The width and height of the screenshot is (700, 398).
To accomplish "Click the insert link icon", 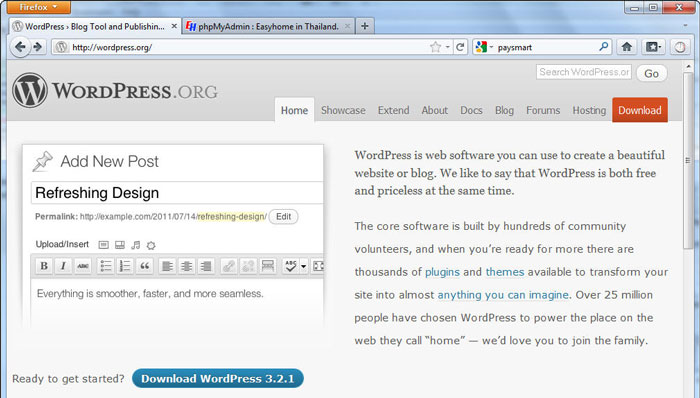I will click(229, 266).
